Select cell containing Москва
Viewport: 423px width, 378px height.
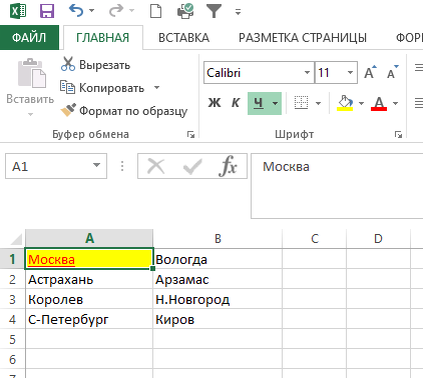tap(89, 259)
